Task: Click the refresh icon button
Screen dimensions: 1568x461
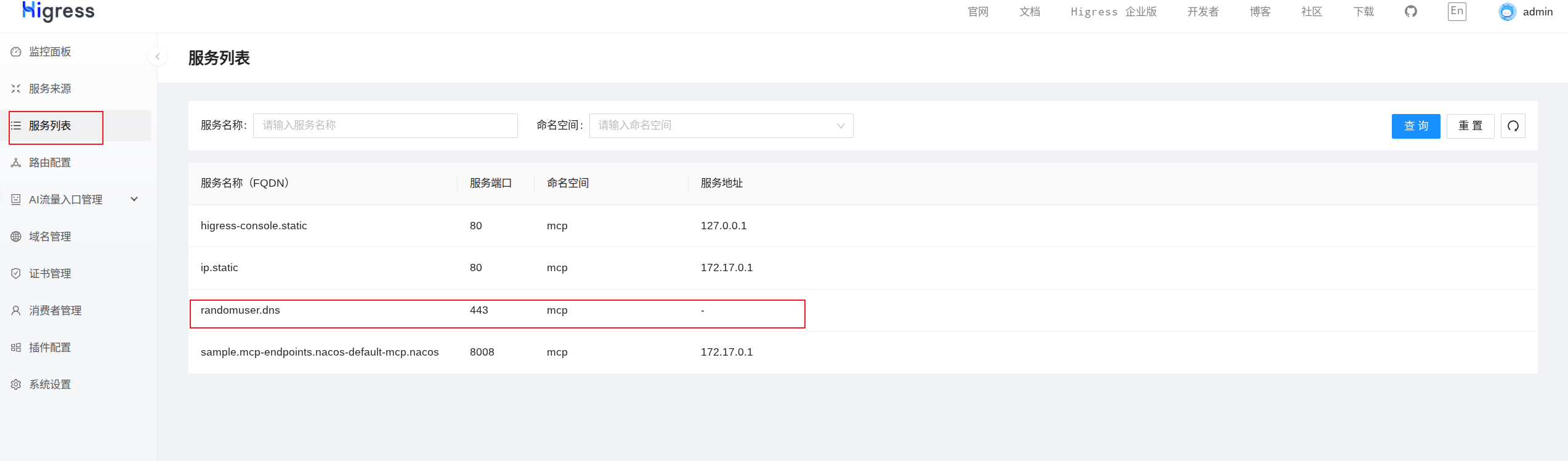Action: (1513, 126)
